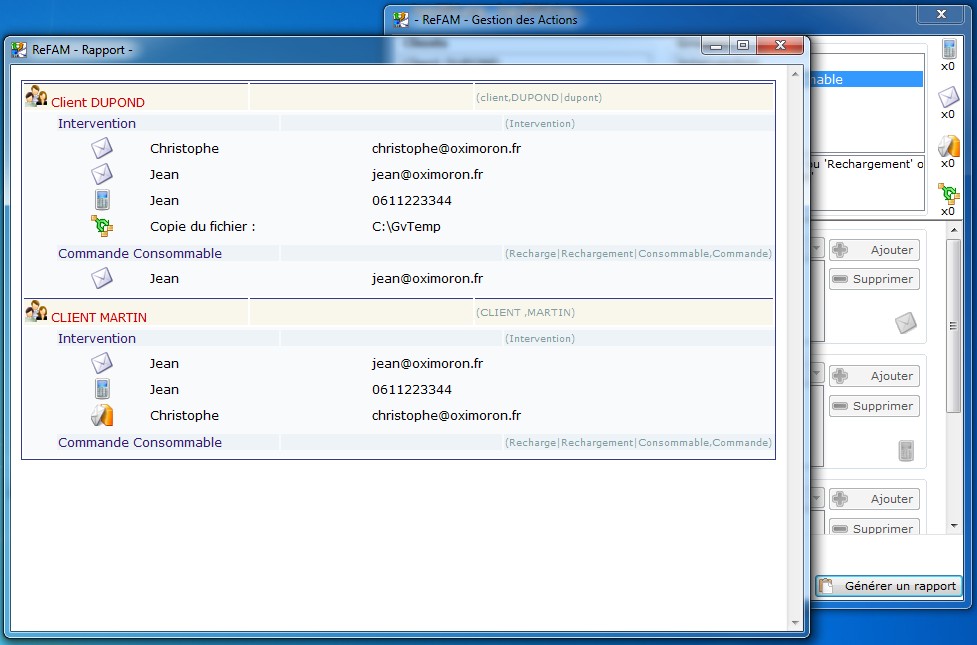The width and height of the screenshot is (977, 645).
Task: Click the phone counter icon at top right
Action: point(948,49)
